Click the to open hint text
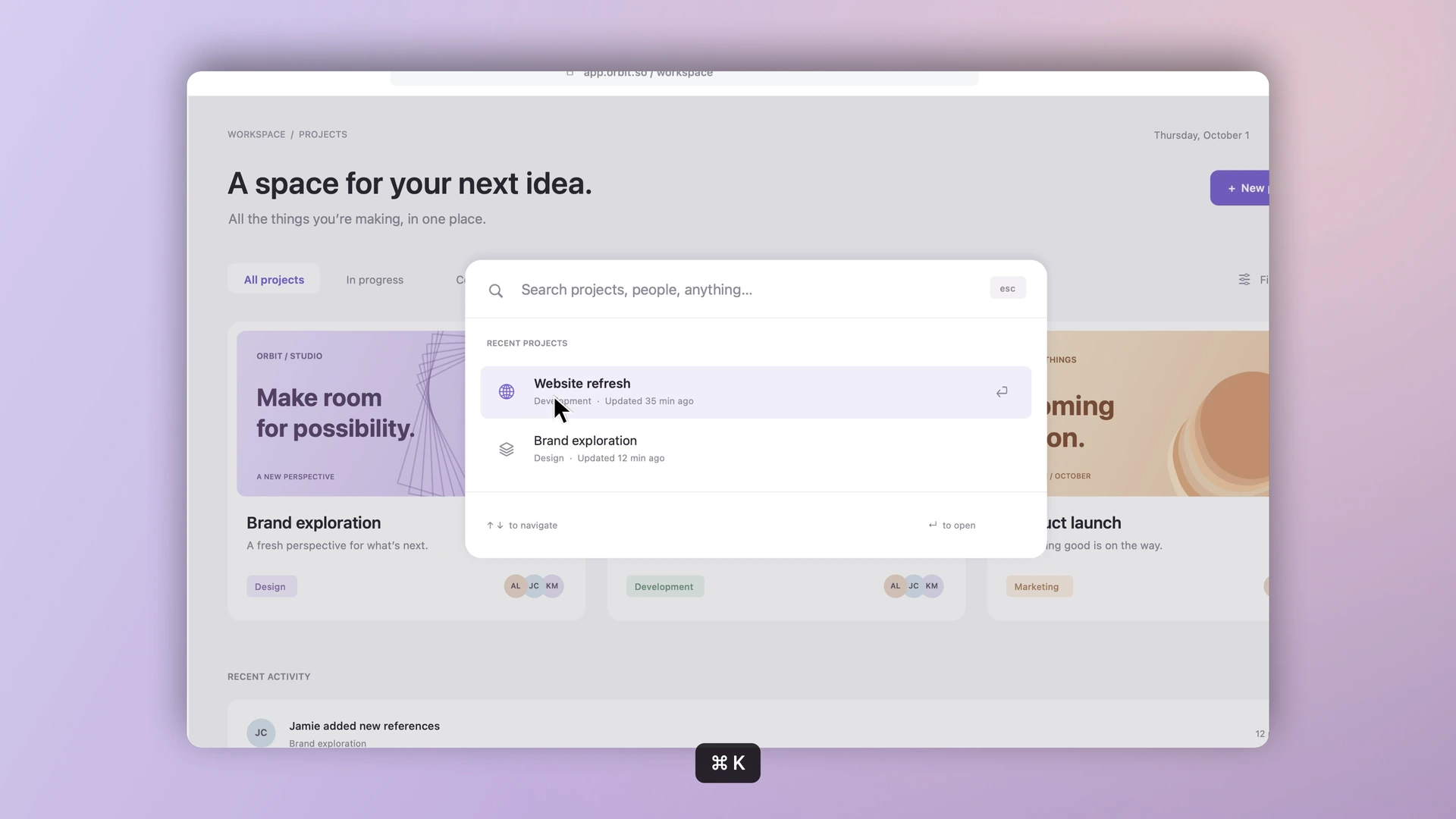Screen dimensions: 1456x819 tap(959, 526)
